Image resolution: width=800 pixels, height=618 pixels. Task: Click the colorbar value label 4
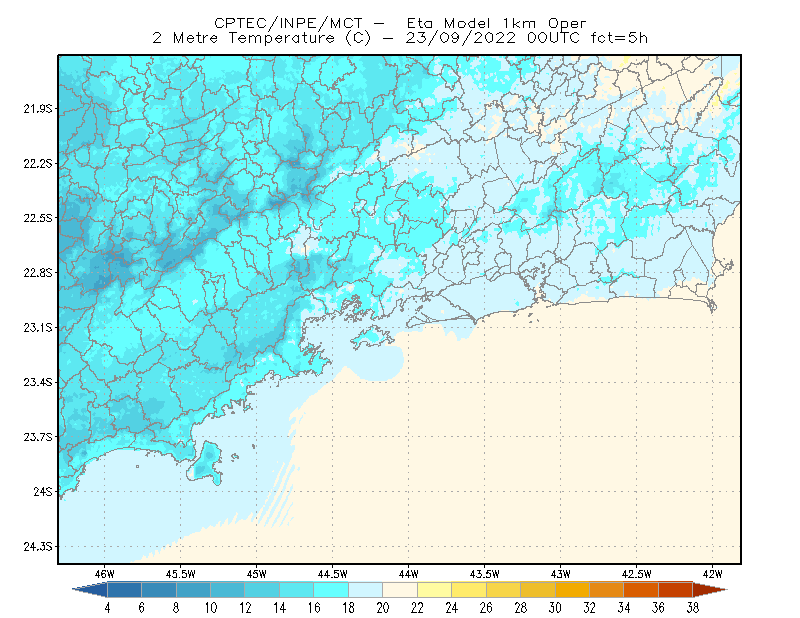click(107, 608)
